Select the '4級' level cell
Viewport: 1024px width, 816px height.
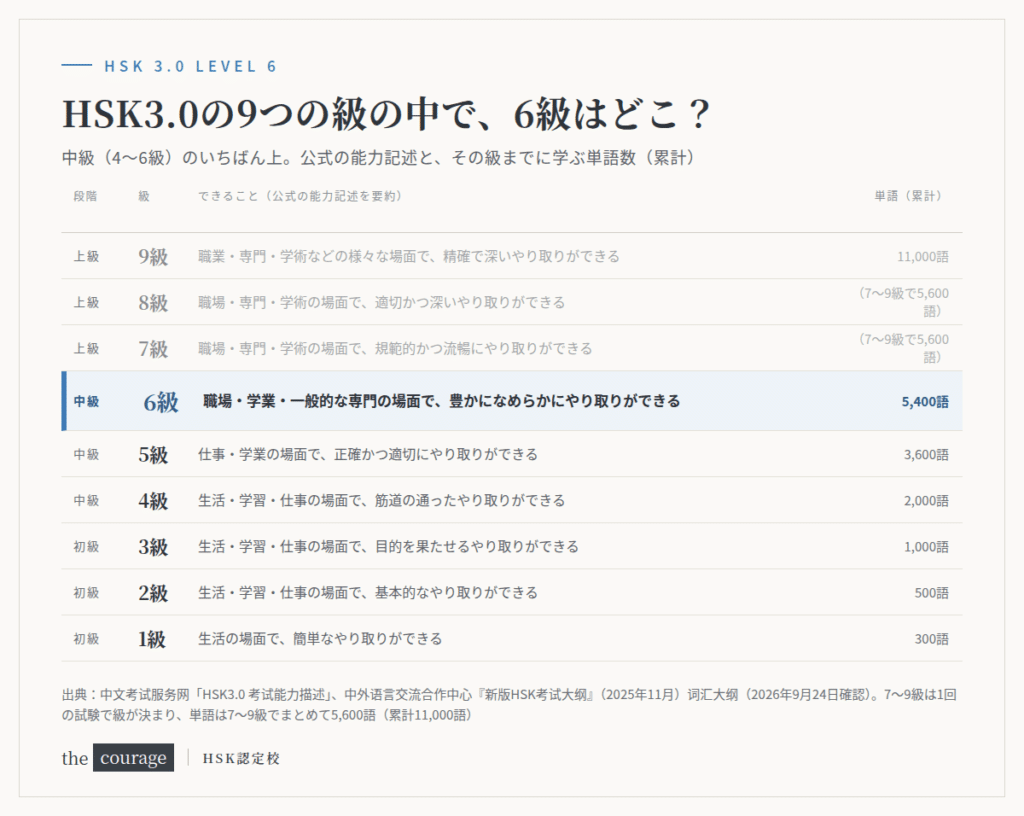coord(153,501)
